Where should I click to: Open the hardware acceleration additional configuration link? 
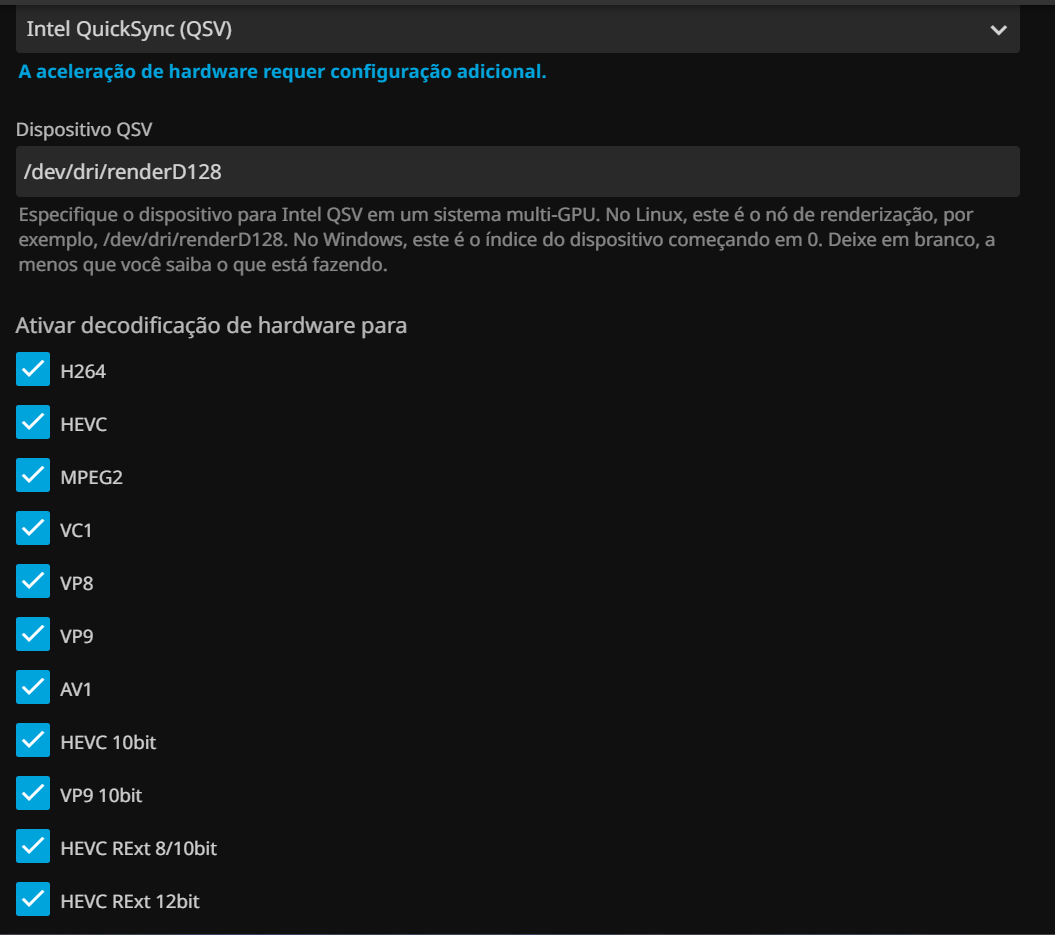click(282, 72)
